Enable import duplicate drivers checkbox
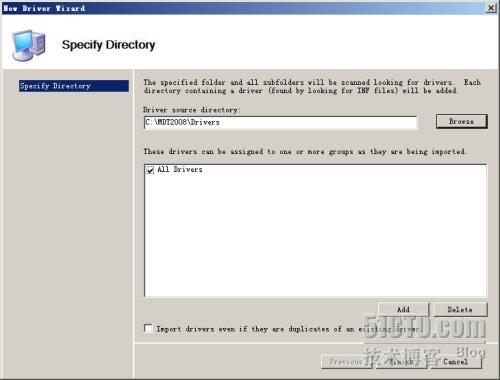The image size is (500, 380). [148, 328]
